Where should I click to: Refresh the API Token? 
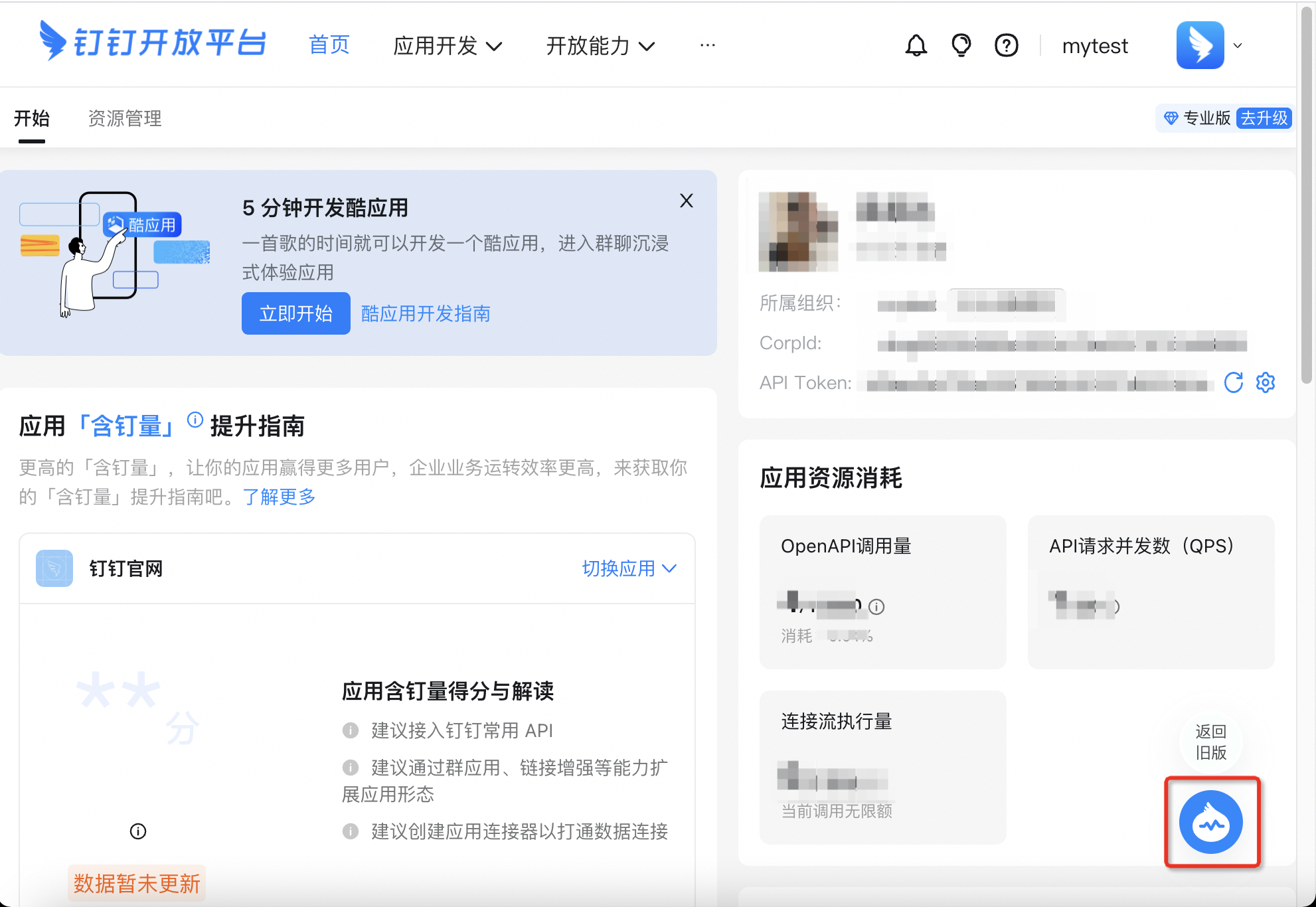click(1233, 382)
